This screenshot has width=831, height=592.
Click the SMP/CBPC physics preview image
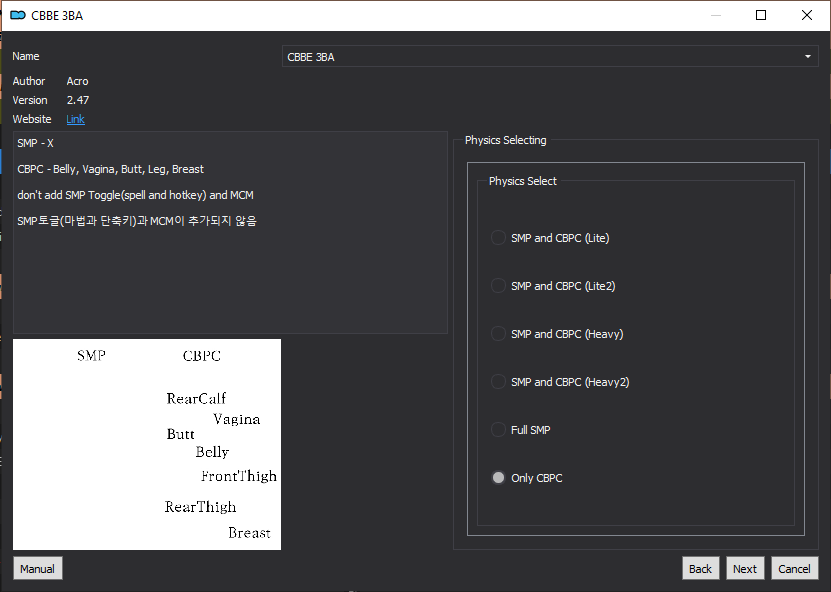point(147,444)
